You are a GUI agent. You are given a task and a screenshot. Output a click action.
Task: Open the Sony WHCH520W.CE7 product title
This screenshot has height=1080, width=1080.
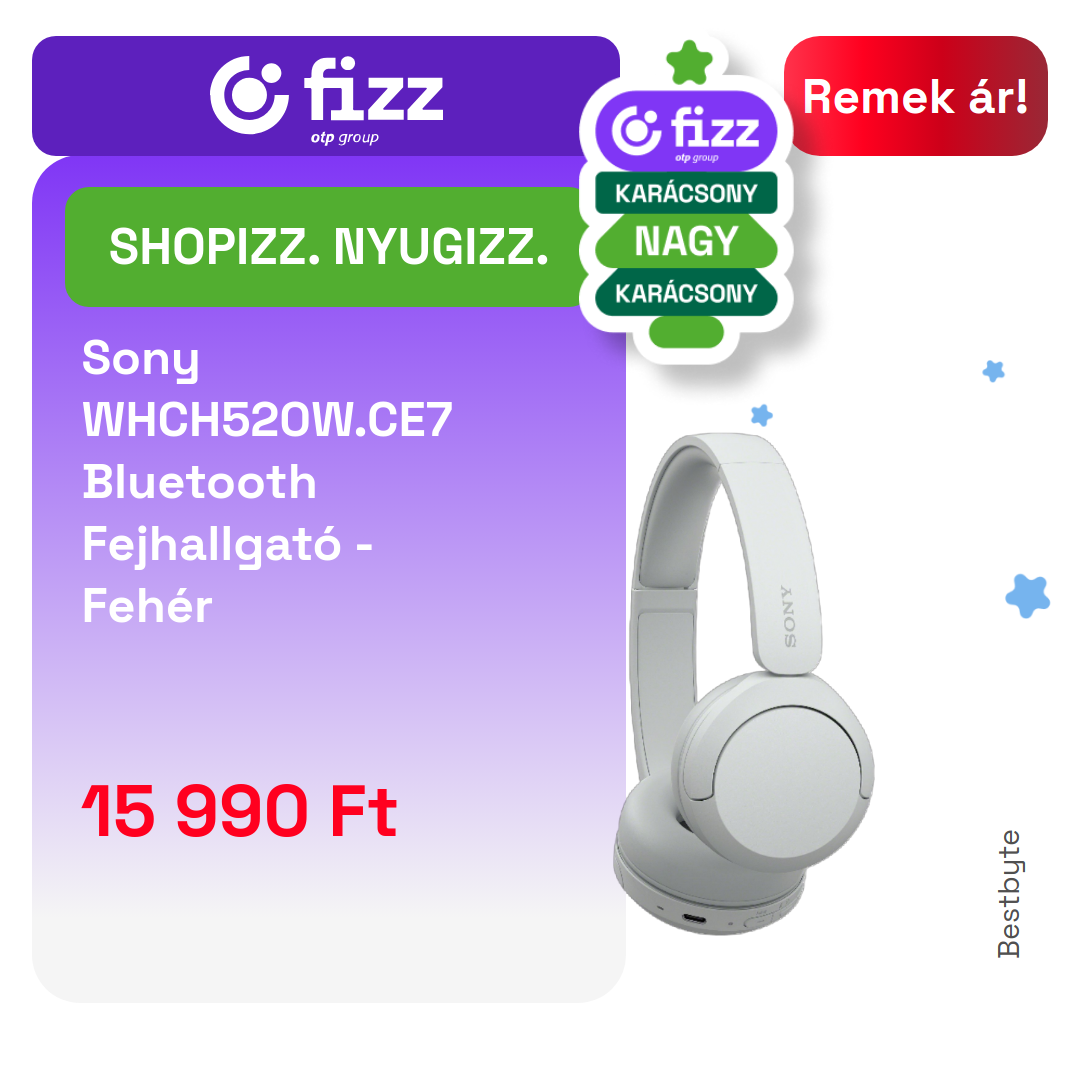click(x=267, y=481)
